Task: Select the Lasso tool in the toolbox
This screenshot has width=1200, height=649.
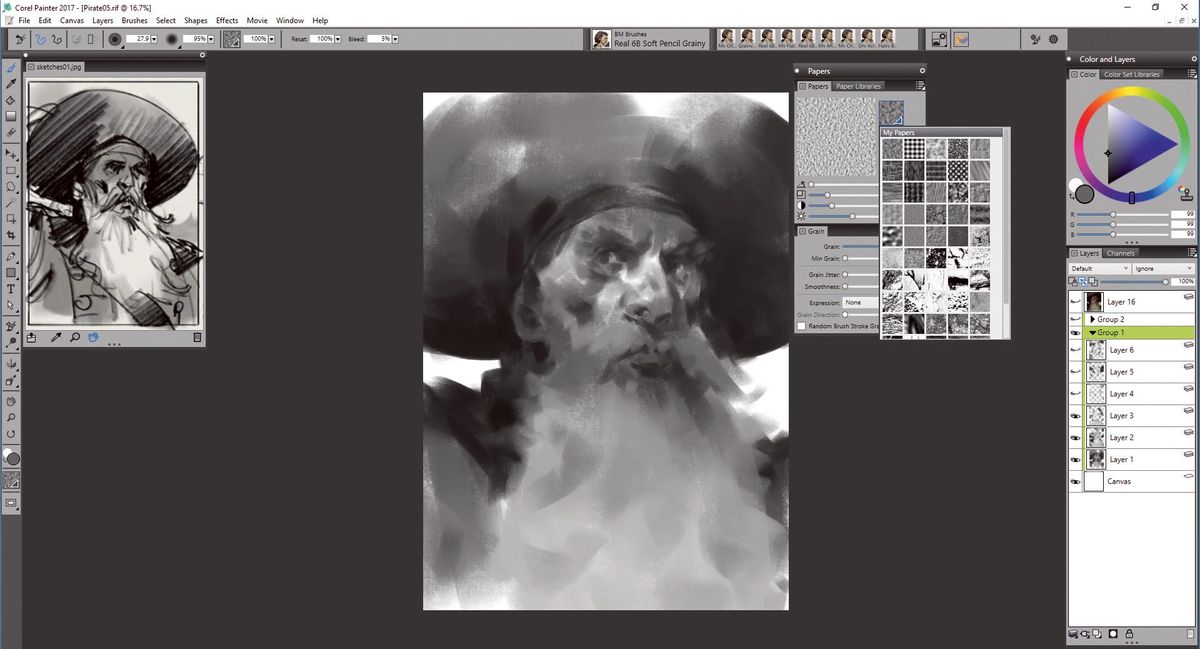Action: point(12,188)
